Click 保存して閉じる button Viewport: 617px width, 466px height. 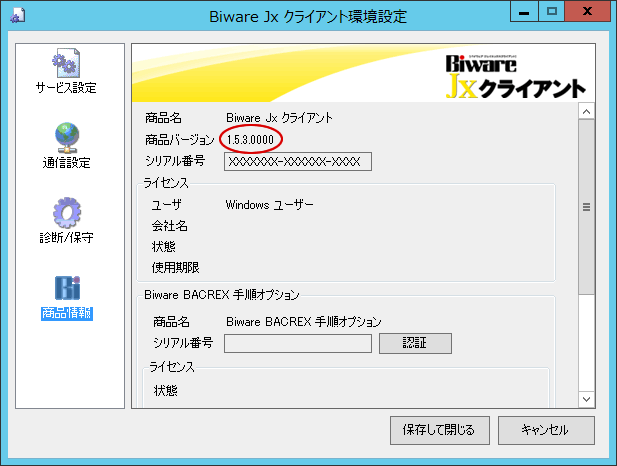[440, 430]
